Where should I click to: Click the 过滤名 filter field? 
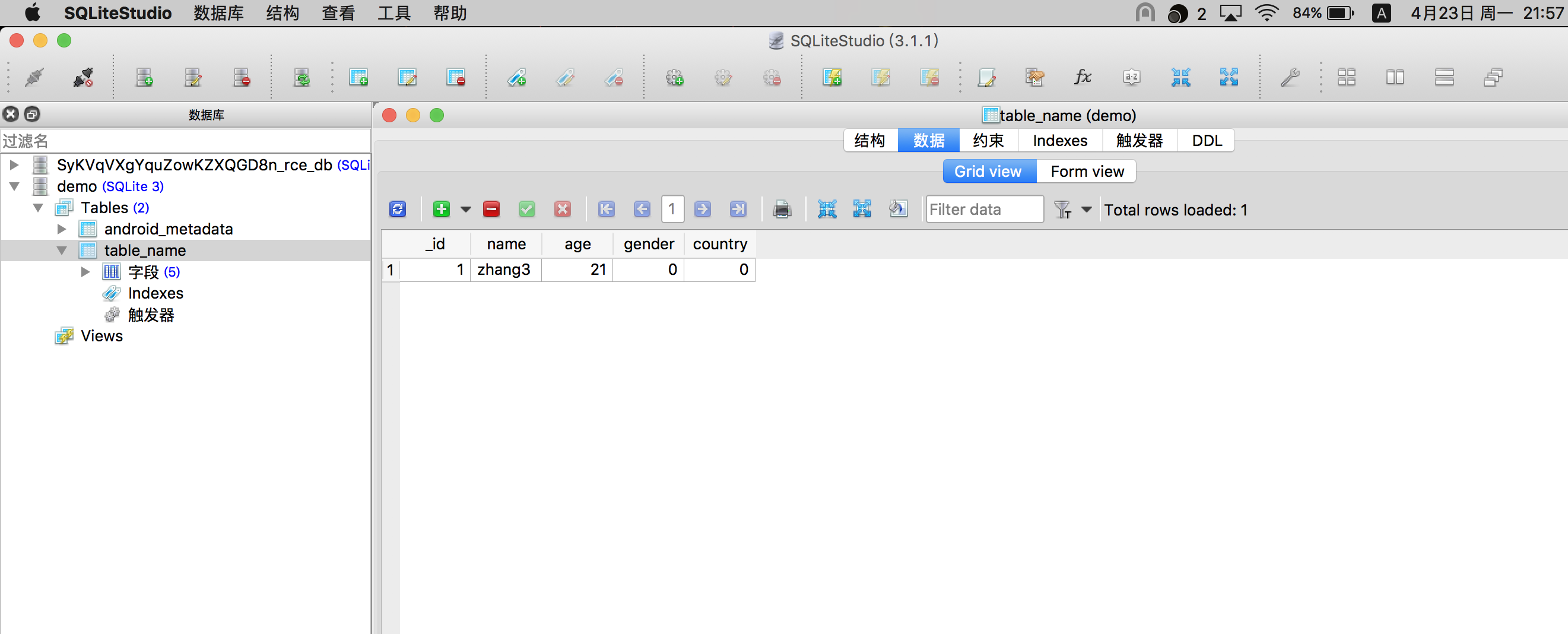pos(186,141)
